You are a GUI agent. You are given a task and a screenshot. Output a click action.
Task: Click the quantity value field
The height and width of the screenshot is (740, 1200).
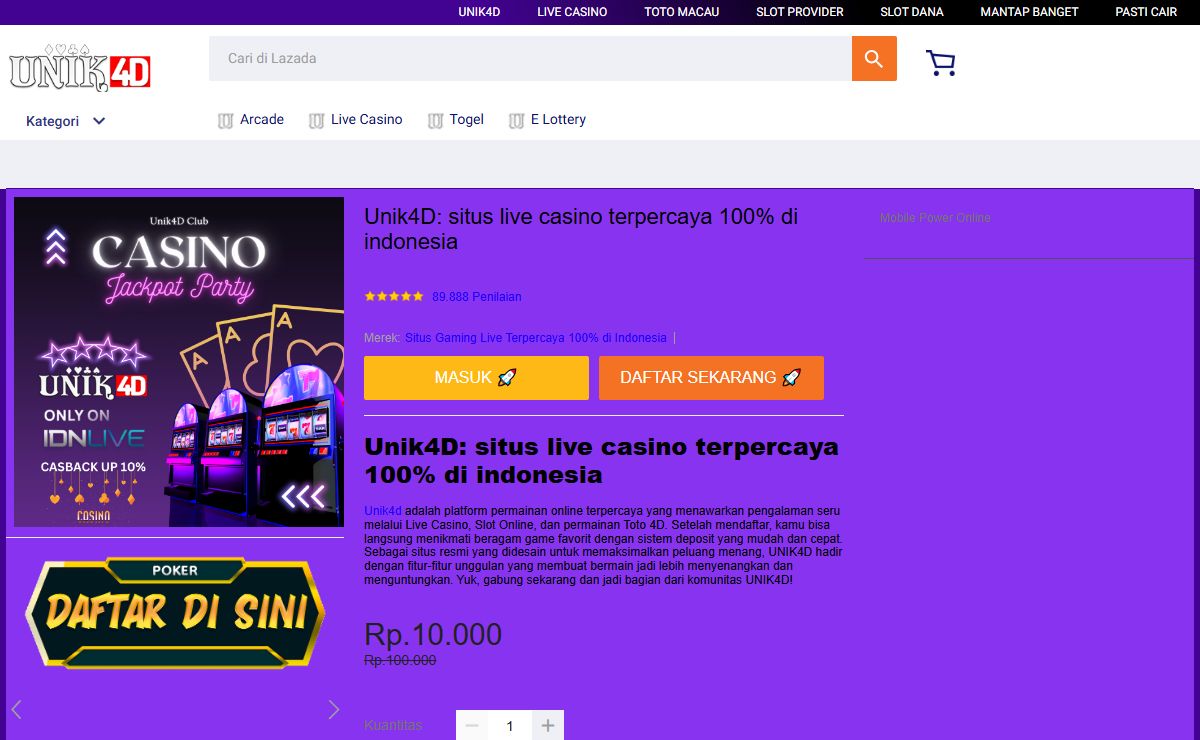[510, 726]
